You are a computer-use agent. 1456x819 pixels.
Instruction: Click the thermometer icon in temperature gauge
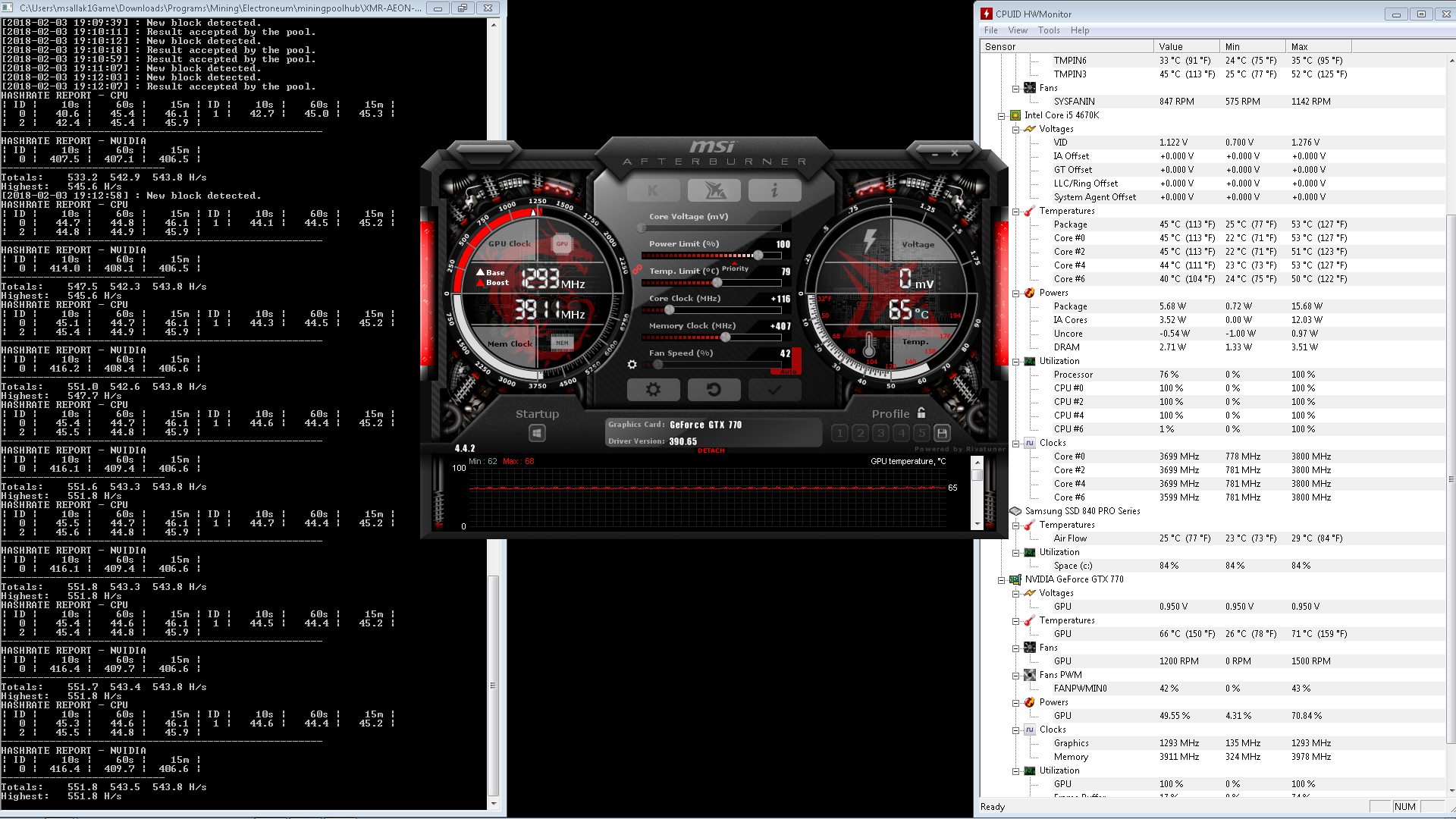(x=869, y=344)
